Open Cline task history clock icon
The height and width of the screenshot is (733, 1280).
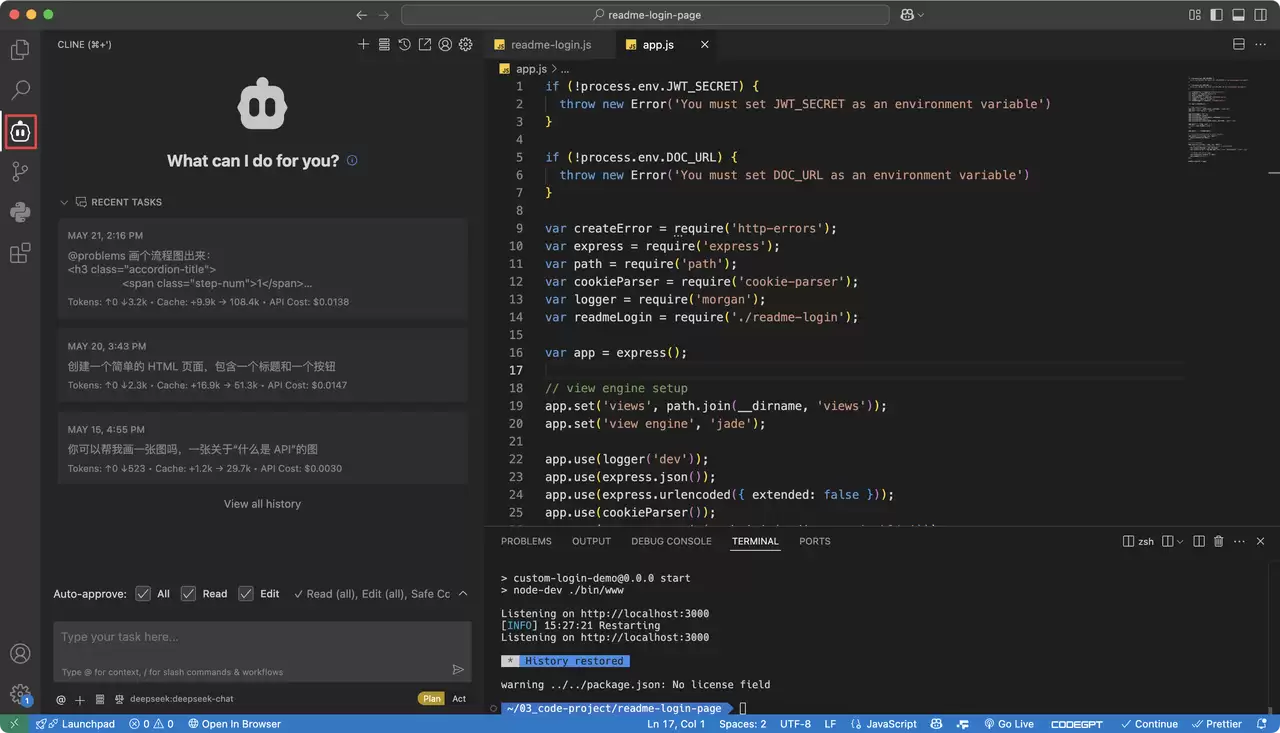click(404, 45)
